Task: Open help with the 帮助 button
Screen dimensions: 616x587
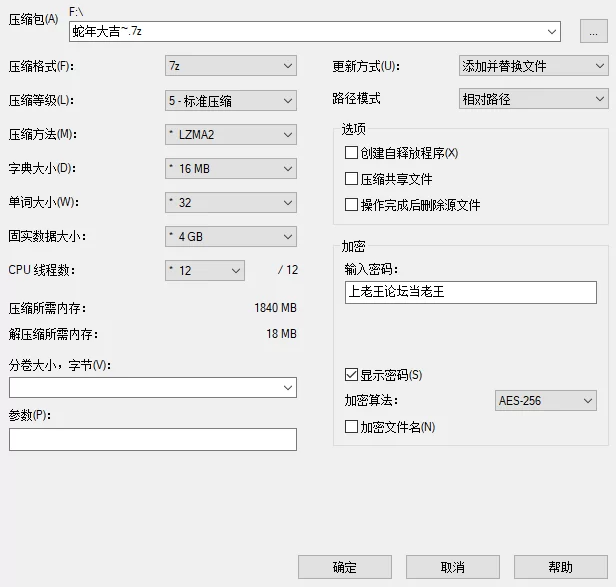Action: 561,567
